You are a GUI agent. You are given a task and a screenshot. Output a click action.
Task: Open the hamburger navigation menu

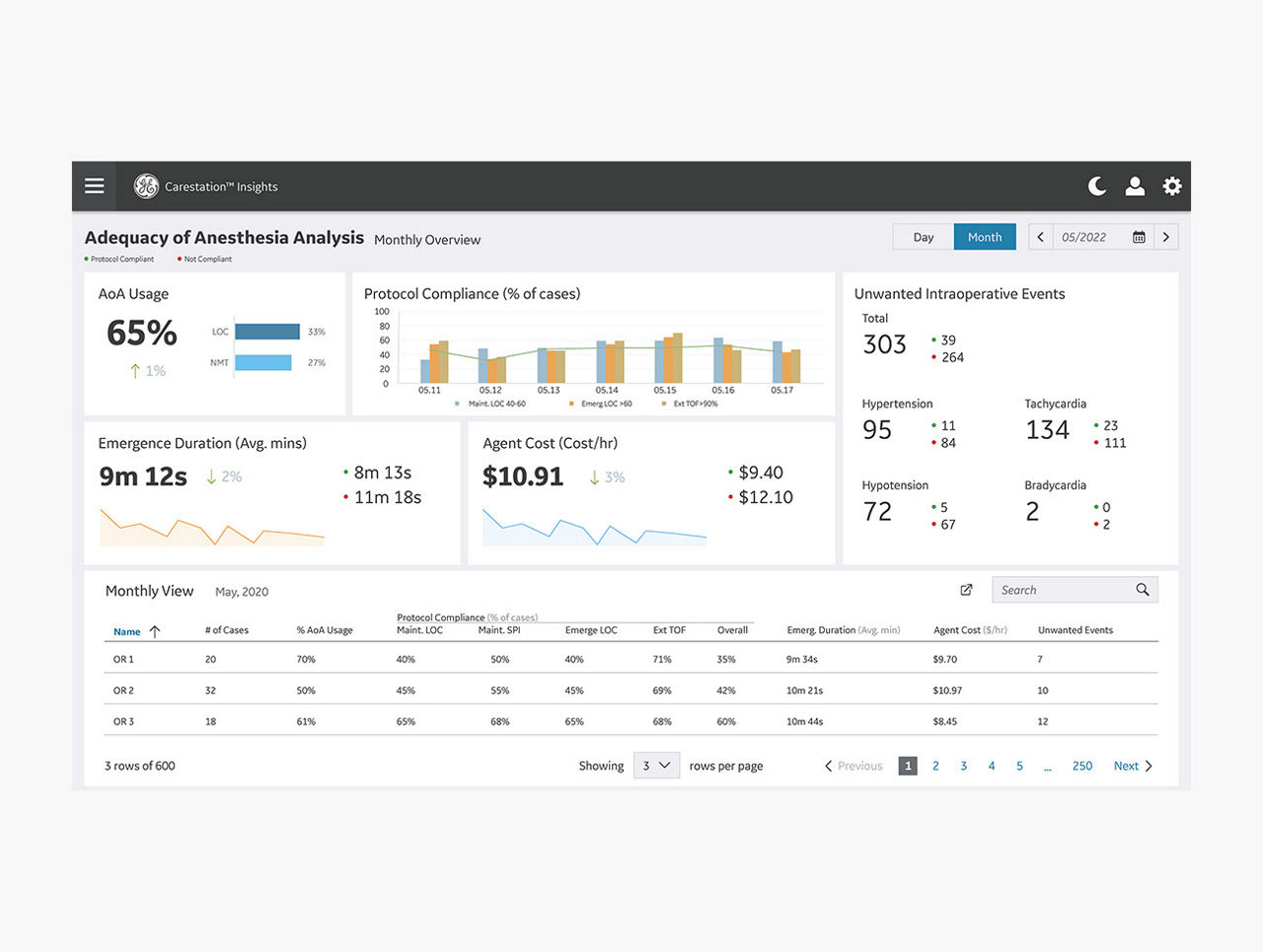(x=95, y=185)
